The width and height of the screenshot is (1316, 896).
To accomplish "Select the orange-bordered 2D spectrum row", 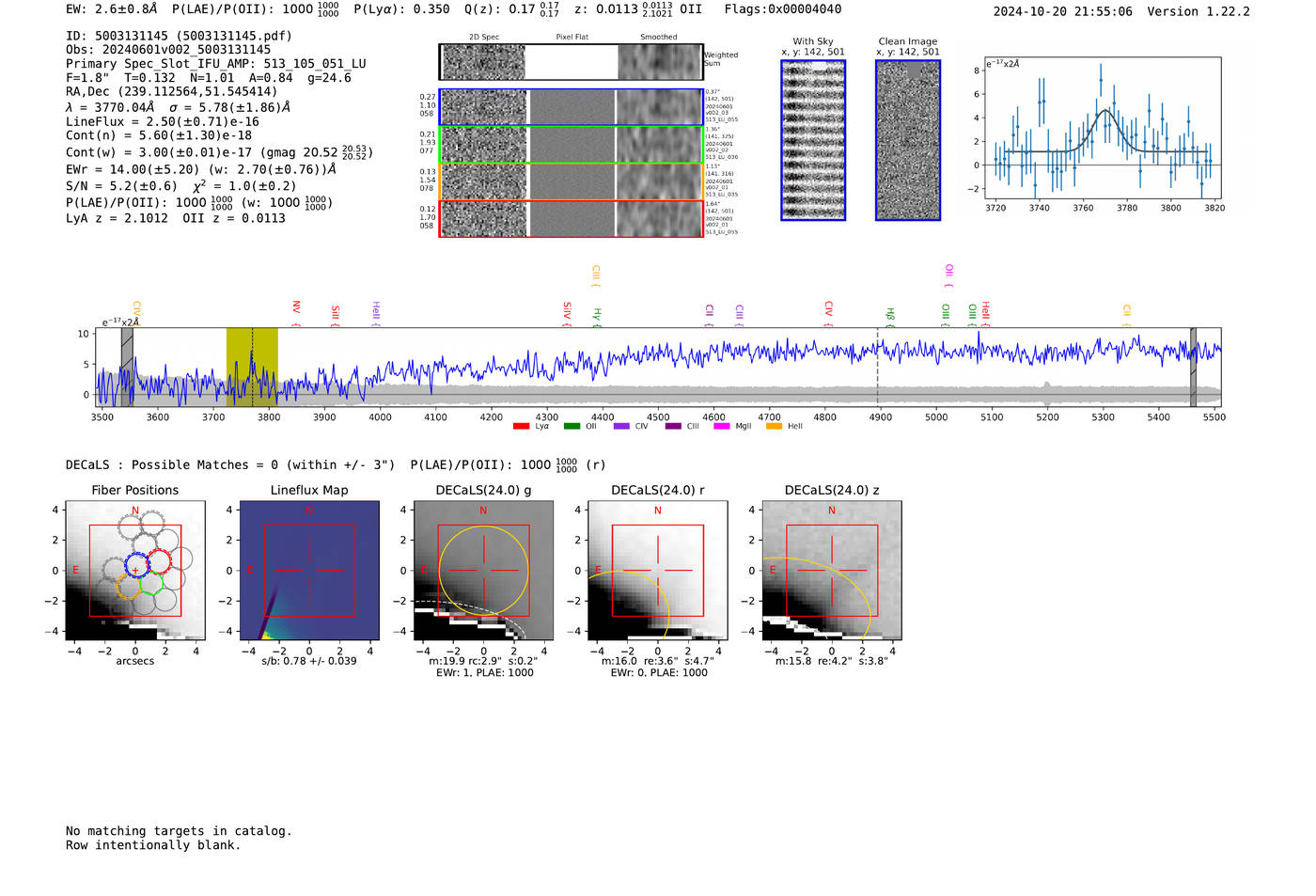I will tap(572, 181).
